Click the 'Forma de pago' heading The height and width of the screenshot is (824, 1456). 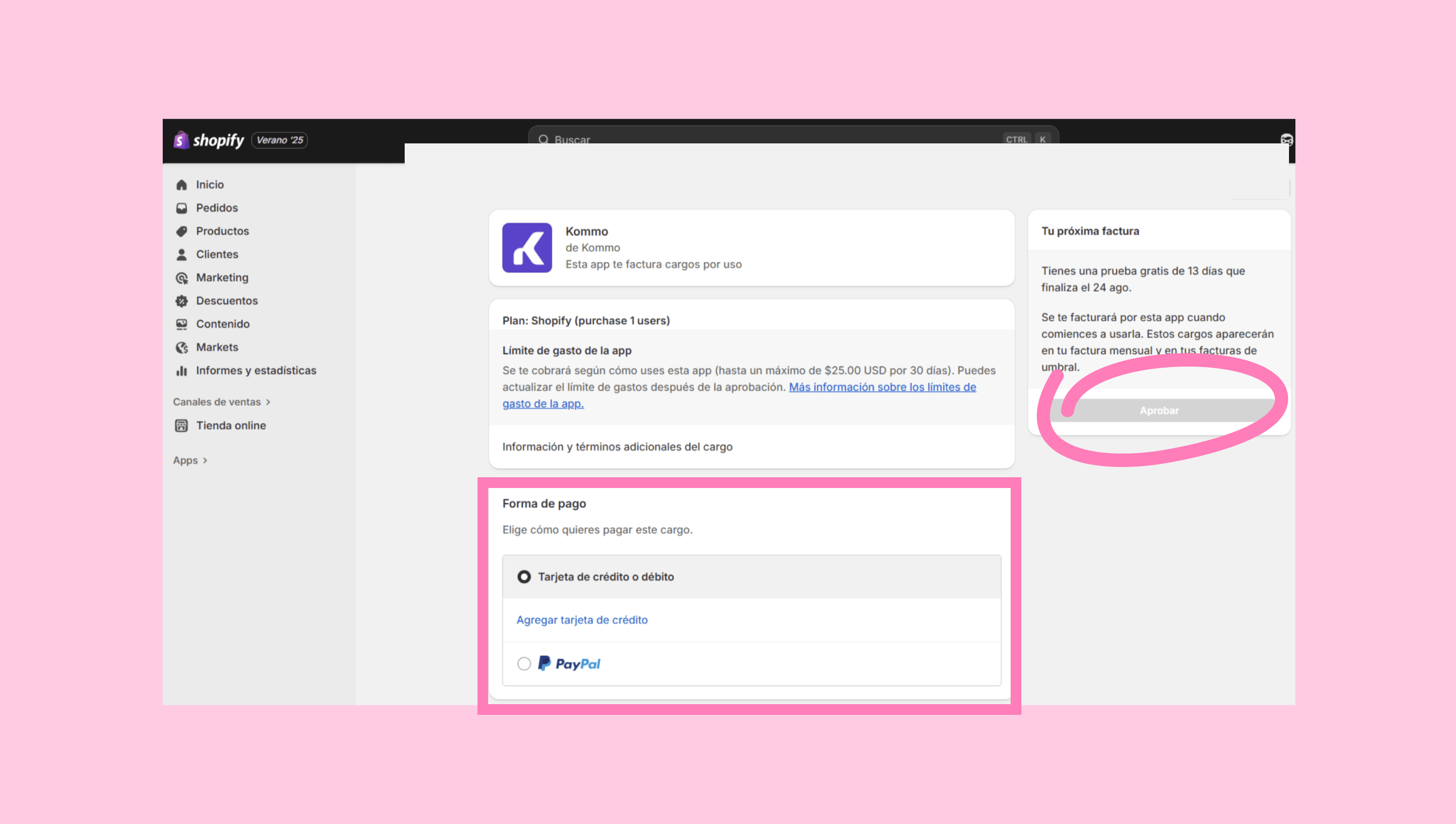coord(544,503)
